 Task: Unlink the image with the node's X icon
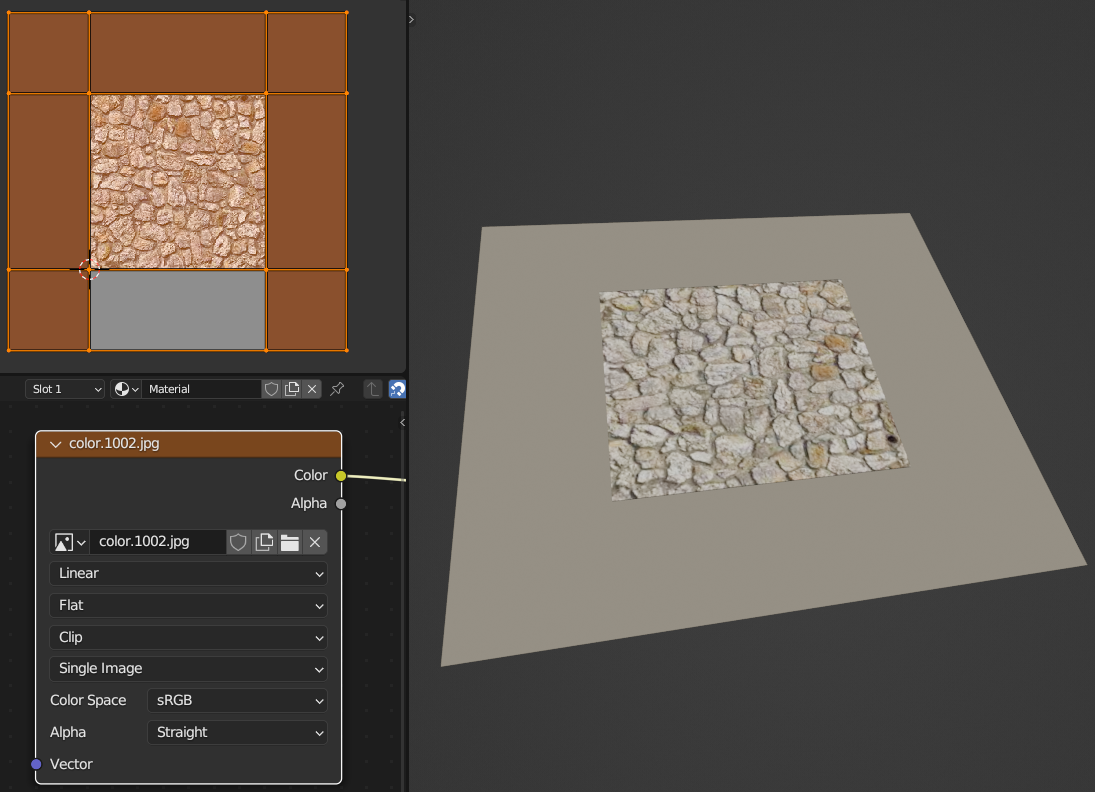pos(315,542)
